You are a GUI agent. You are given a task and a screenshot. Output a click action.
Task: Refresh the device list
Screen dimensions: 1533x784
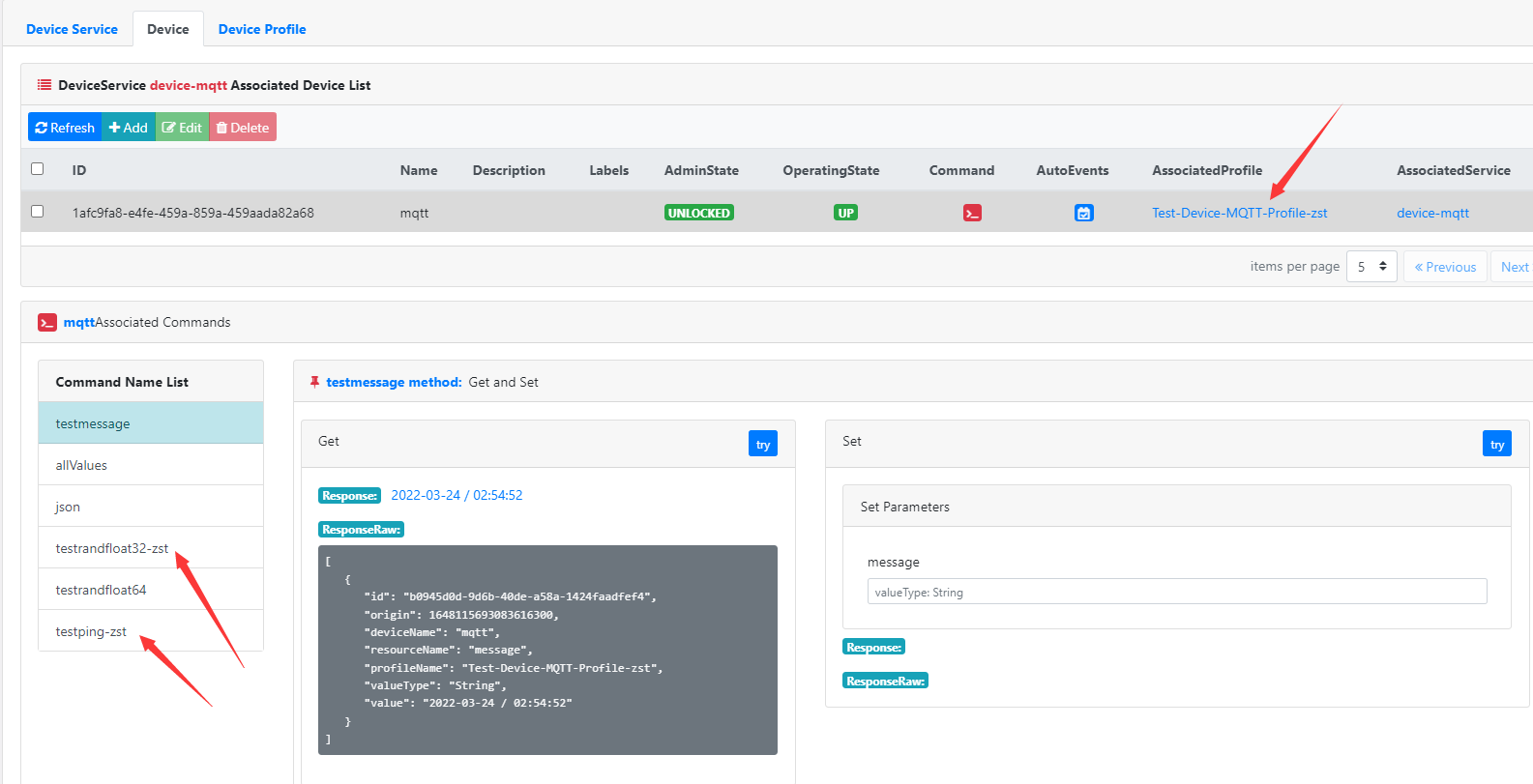[65, 128]
